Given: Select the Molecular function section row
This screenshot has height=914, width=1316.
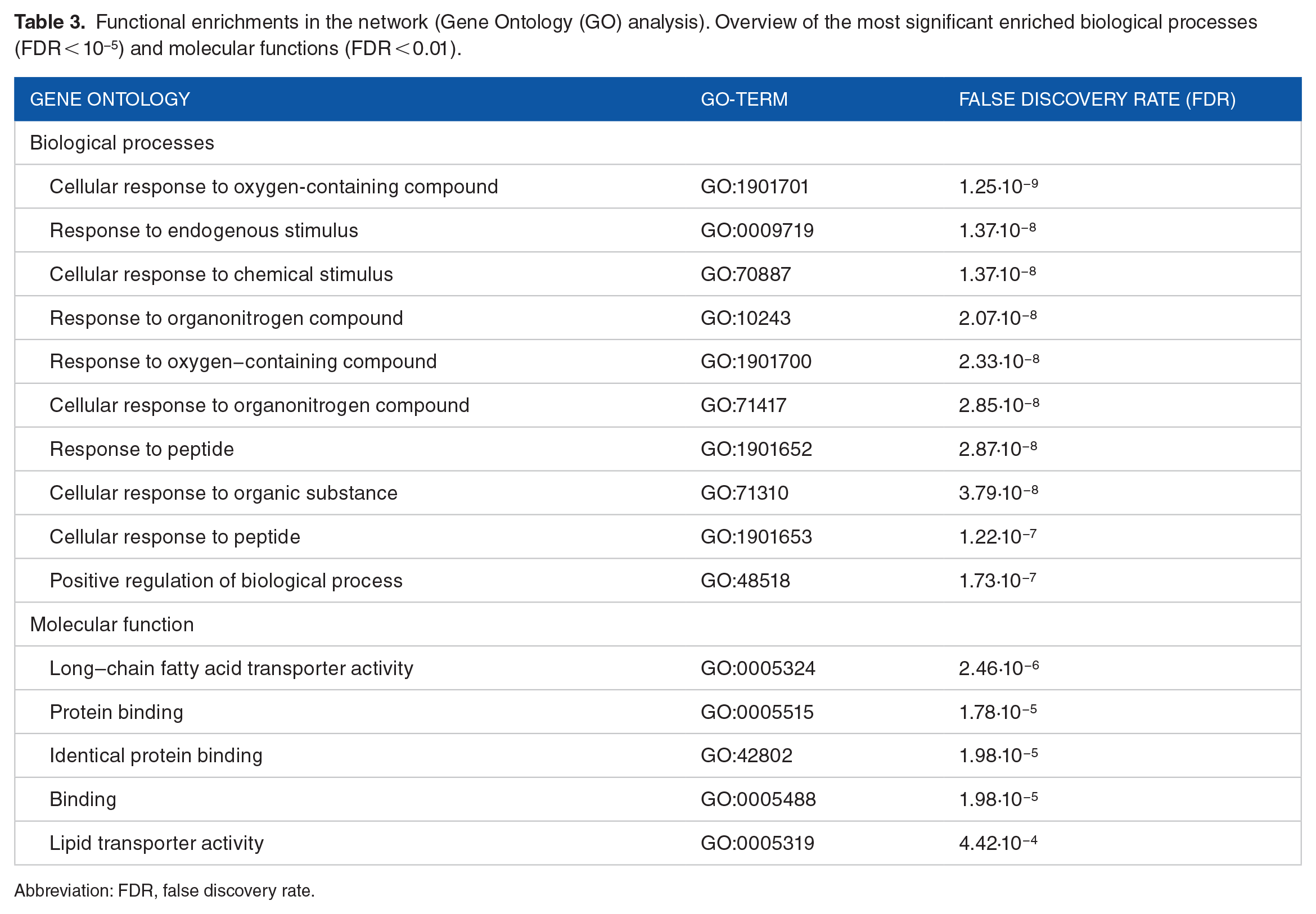Looking at the screenshot, I should (x=657, y=623).
